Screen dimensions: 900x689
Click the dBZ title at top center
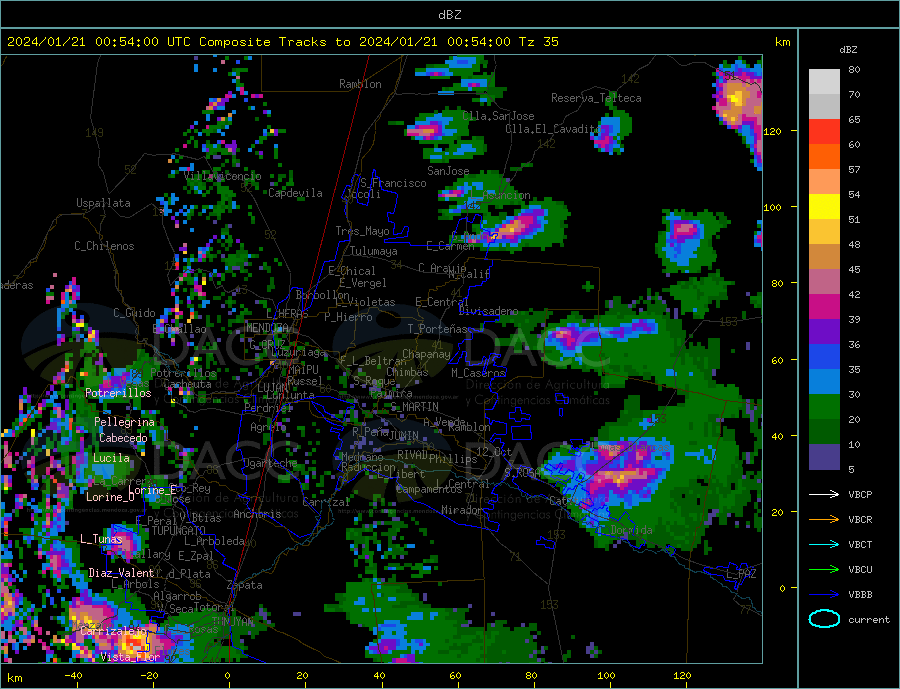449,15
